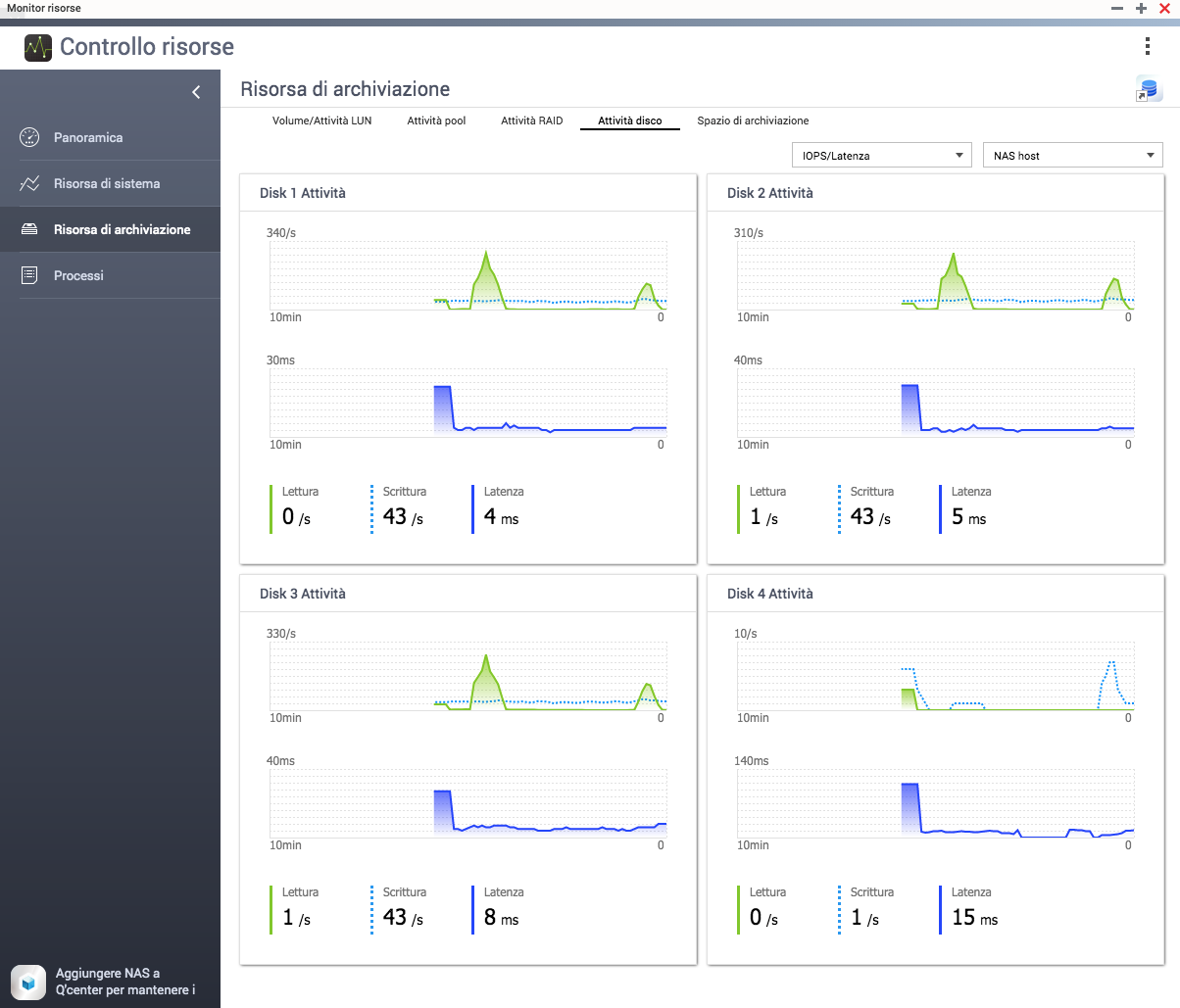Switch to the Volume/Attività LUN tab

[321, 120]
